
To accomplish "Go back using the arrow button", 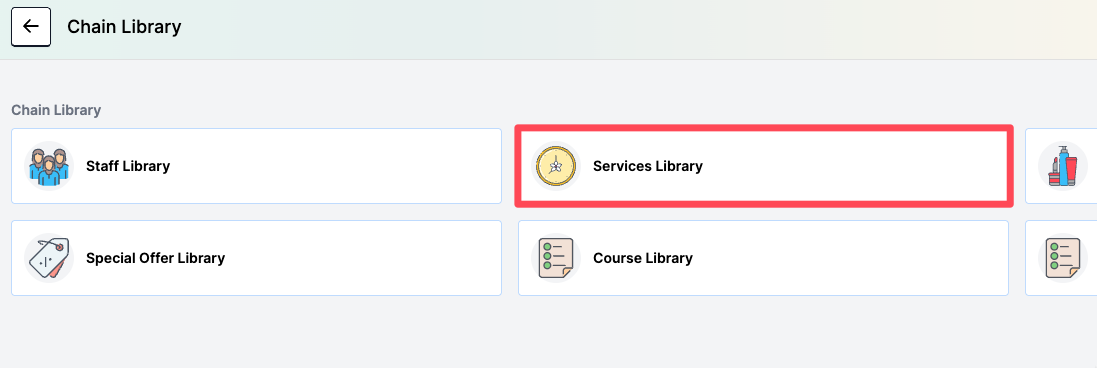I will (x=31, y=27).
